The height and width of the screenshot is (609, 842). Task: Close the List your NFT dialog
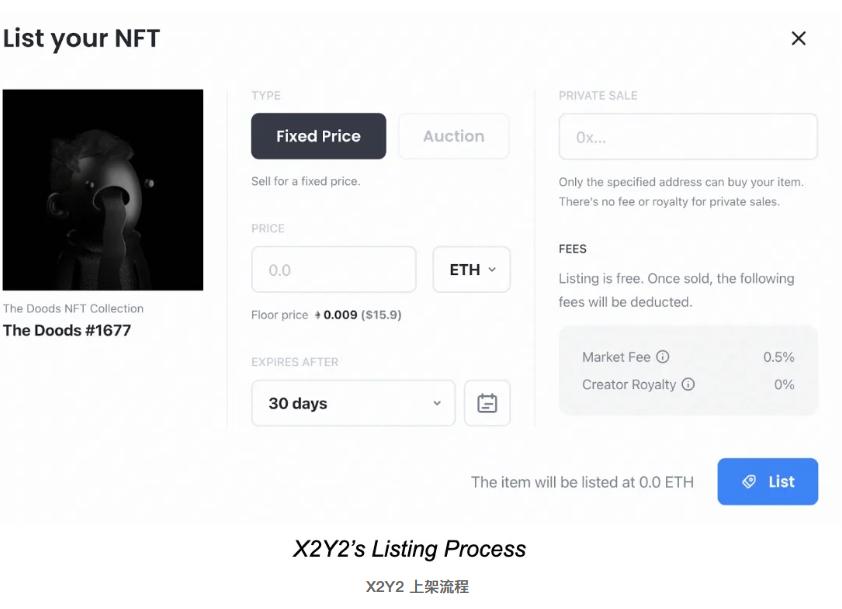click(798, 39)
